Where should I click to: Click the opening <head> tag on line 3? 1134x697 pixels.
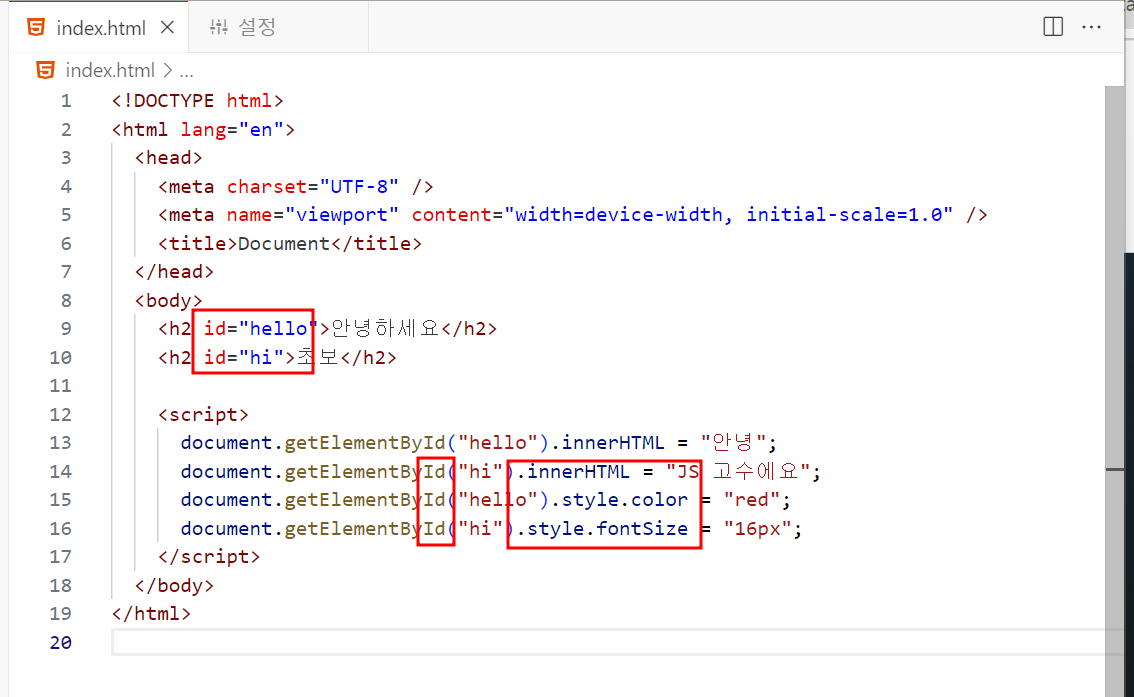click(169, 158)
